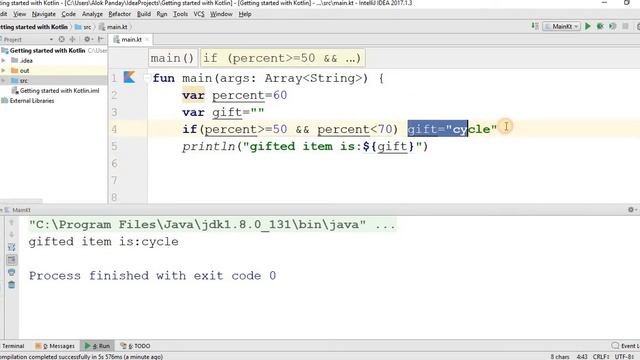This screenshot has height=360, width=640.
Task: Hide the Project tool window
Action: (x=100, y=39)
